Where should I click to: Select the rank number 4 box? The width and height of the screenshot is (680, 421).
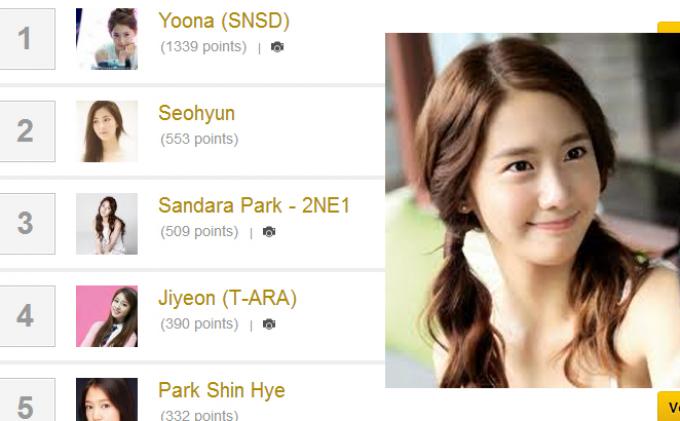point(27,316)
